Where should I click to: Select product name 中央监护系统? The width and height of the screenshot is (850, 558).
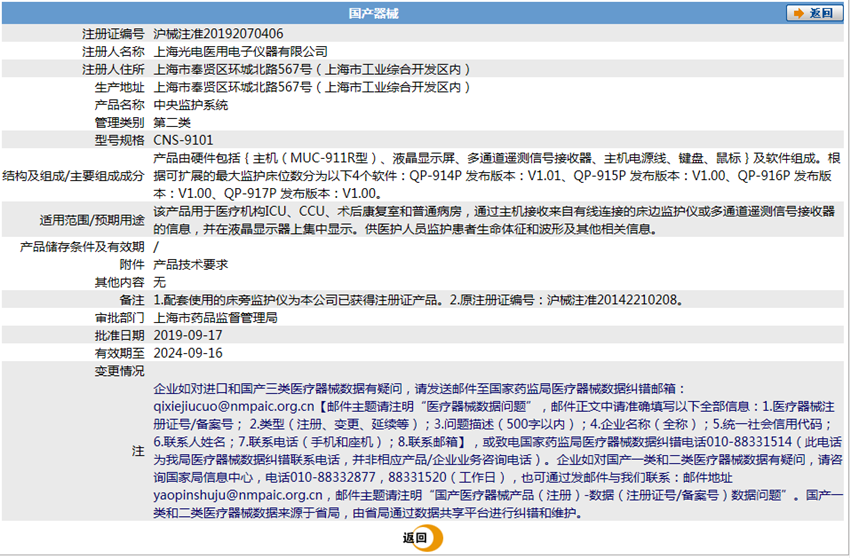pyautogui.click(x=190, y=105)
